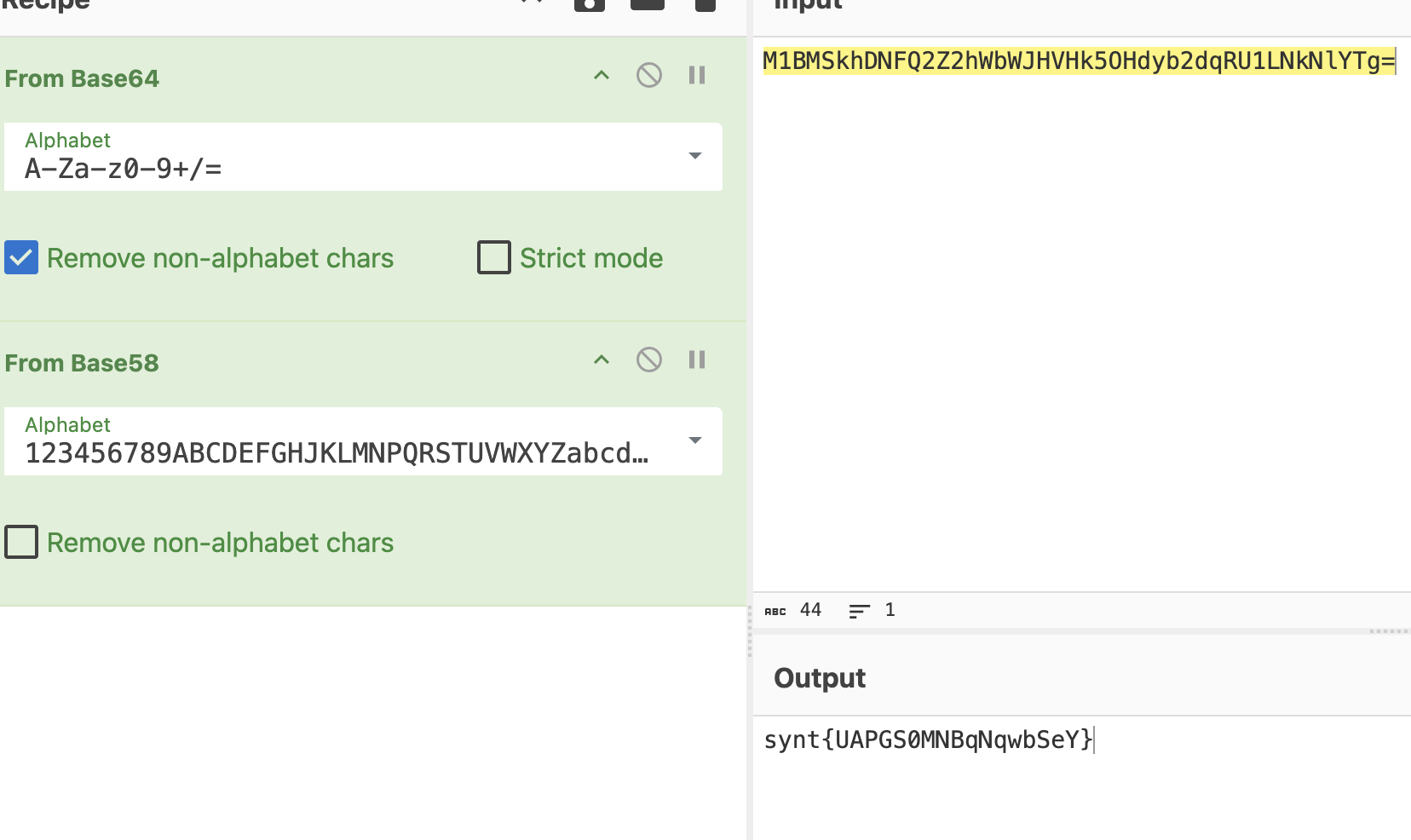Collapse the From Base64 operation chevron
The image size is (1411, 840).
(x=602, y=76)
